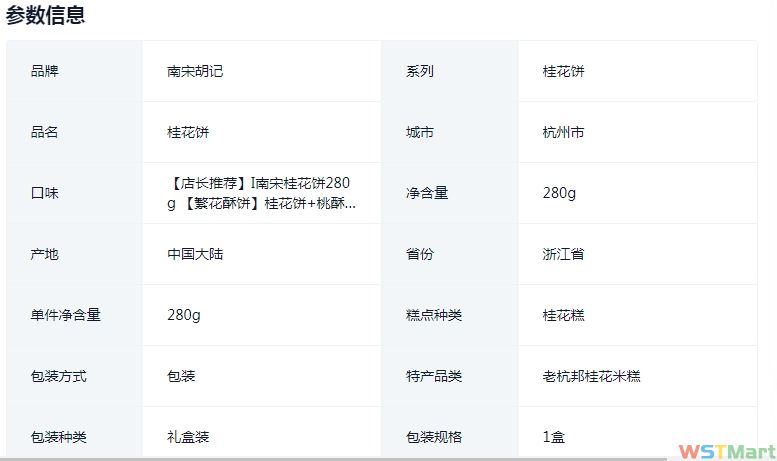Select the specialty value 老杭邦桂花米糕
The image size is (777, 461).
(591, 376)
